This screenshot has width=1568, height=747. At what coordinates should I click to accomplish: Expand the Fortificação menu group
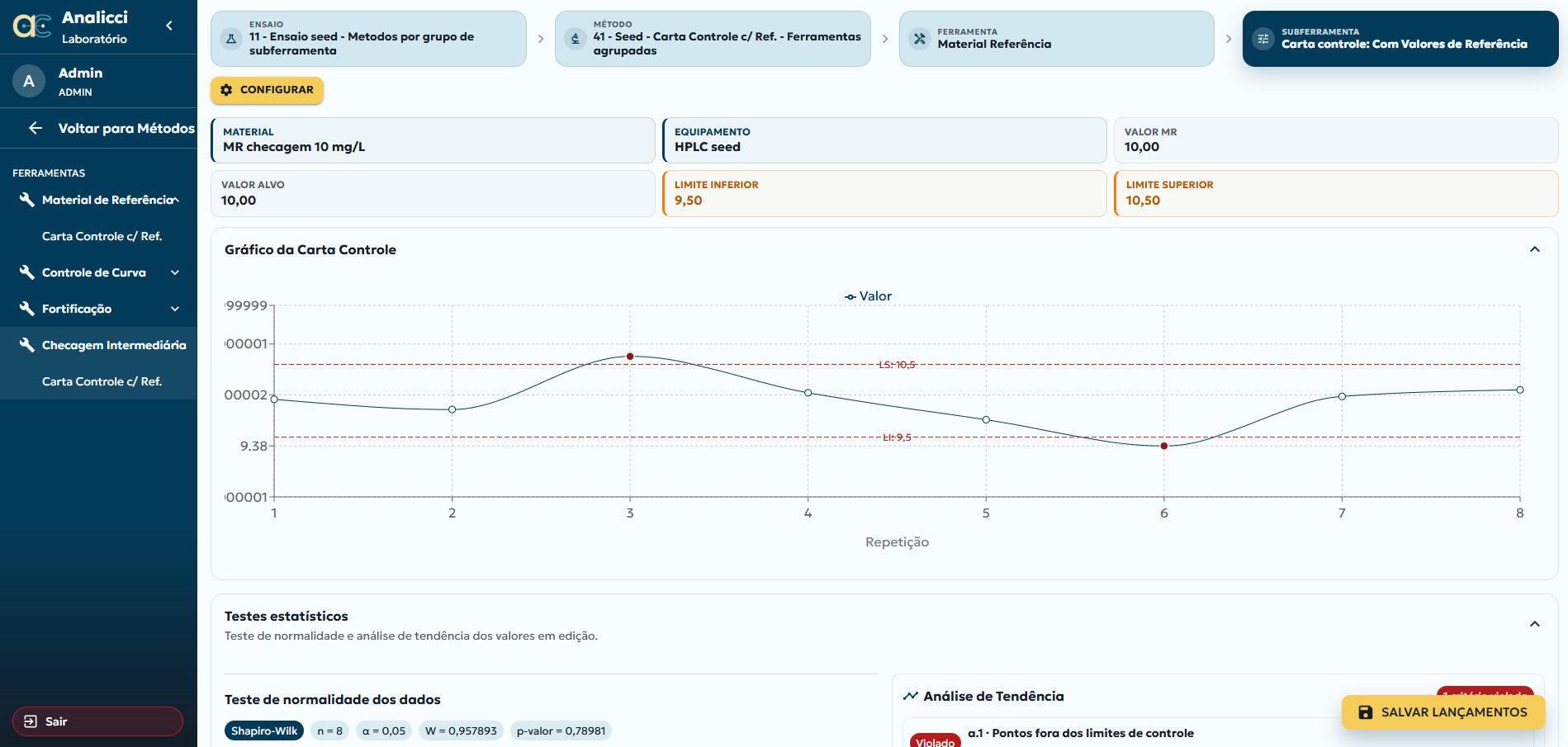pos(175,309)
